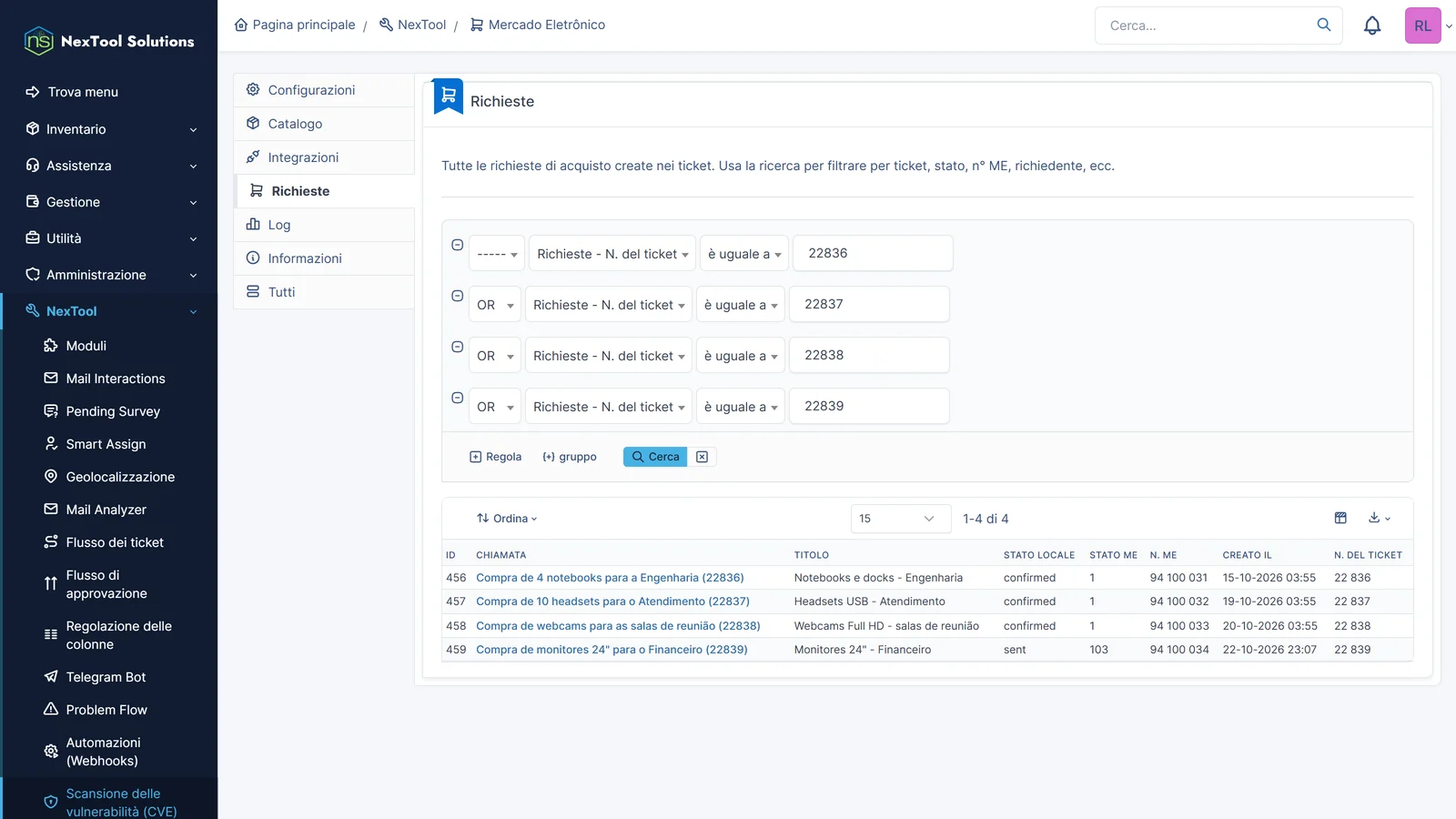Add a search gruppo
This screenshot has height=819, width=1456.
[570, 457]
